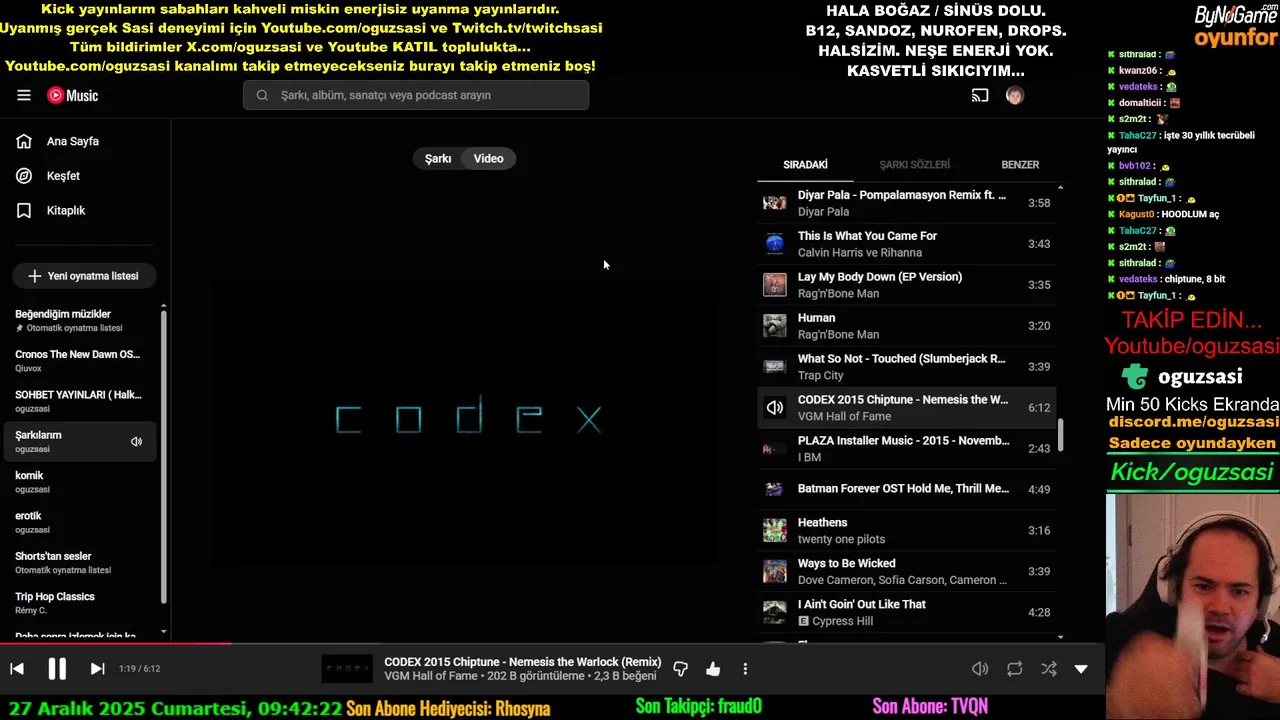1280x720 pixels.
Task: Open Cronos The New Dawn OST playlist
Action: (x=80, y=360)
